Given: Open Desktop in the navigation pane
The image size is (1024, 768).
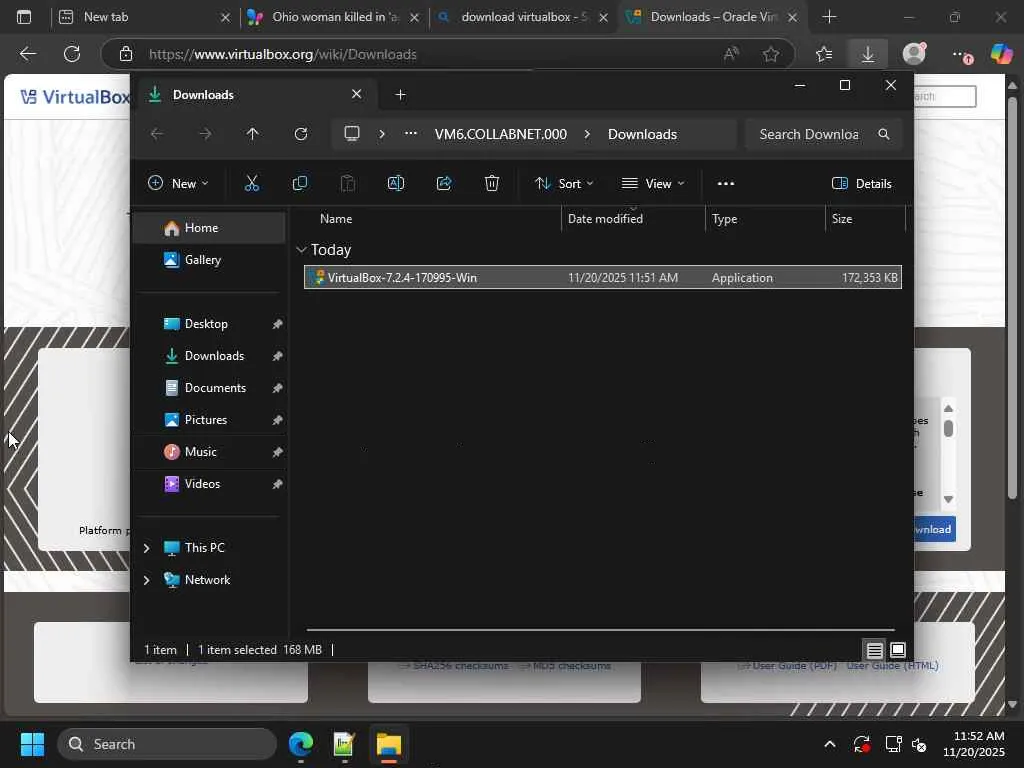Looking at the screenshot, I should (x=210, y=324).
